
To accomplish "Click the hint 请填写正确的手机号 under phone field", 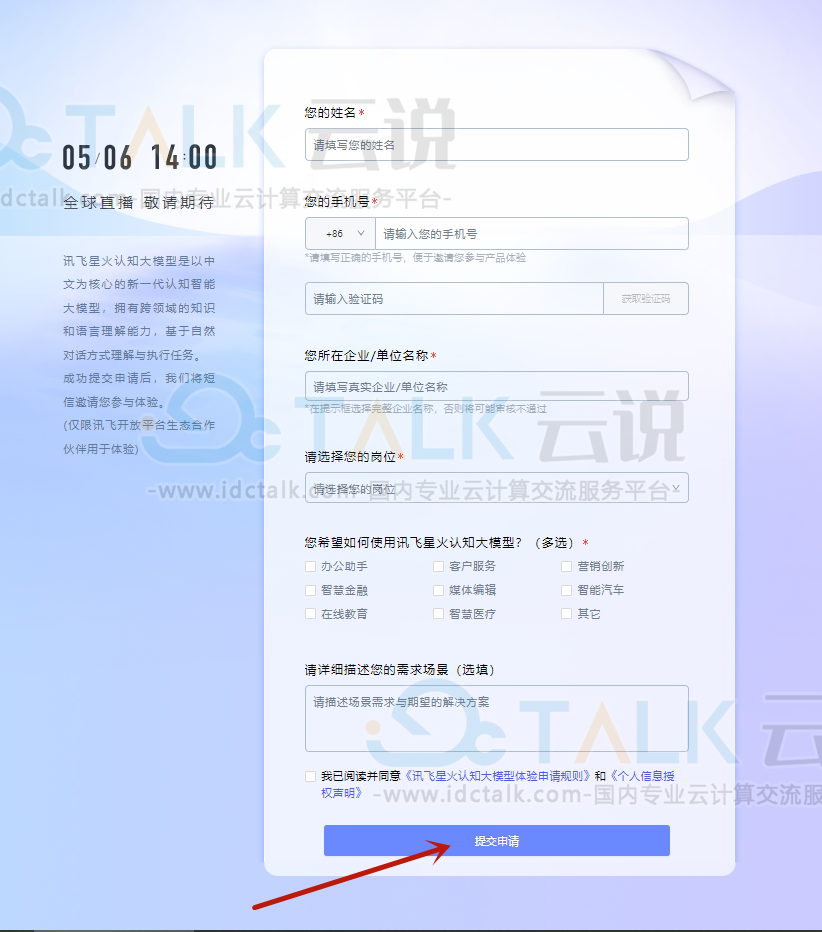I will (x=415, y=257).
